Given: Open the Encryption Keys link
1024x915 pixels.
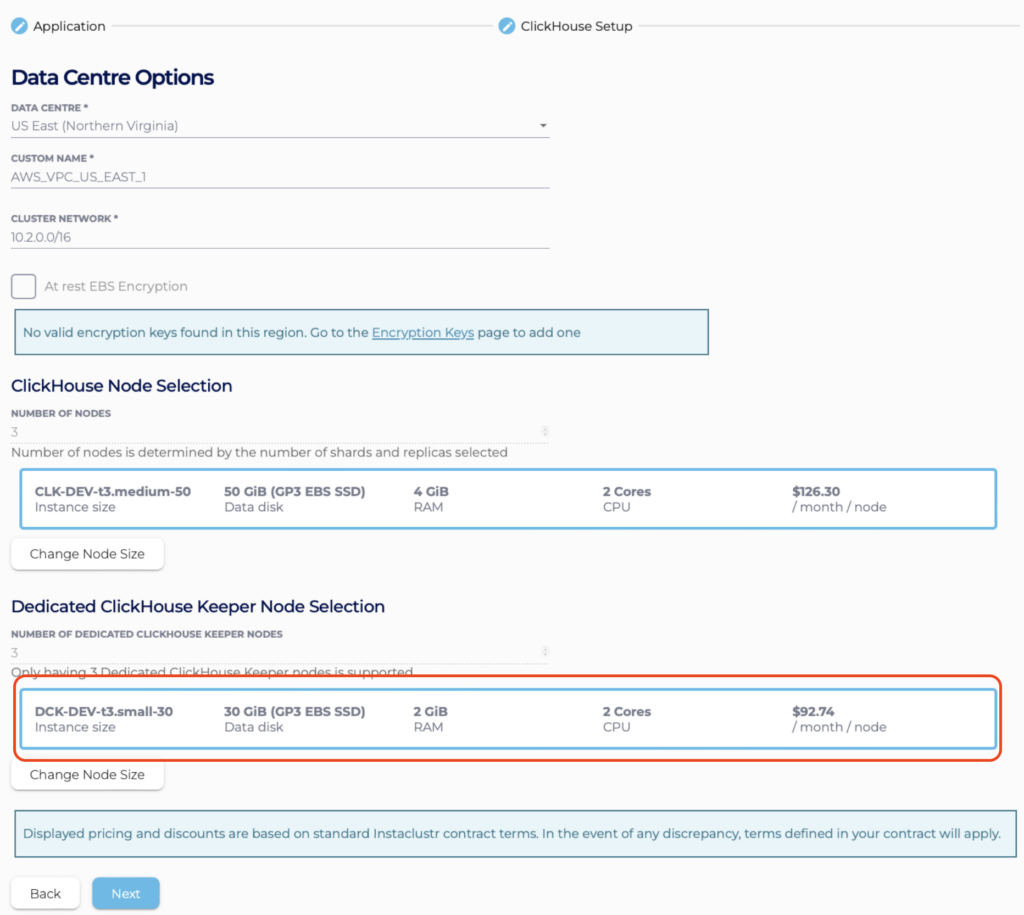Looking at the screenshot, I should [422, 332].
